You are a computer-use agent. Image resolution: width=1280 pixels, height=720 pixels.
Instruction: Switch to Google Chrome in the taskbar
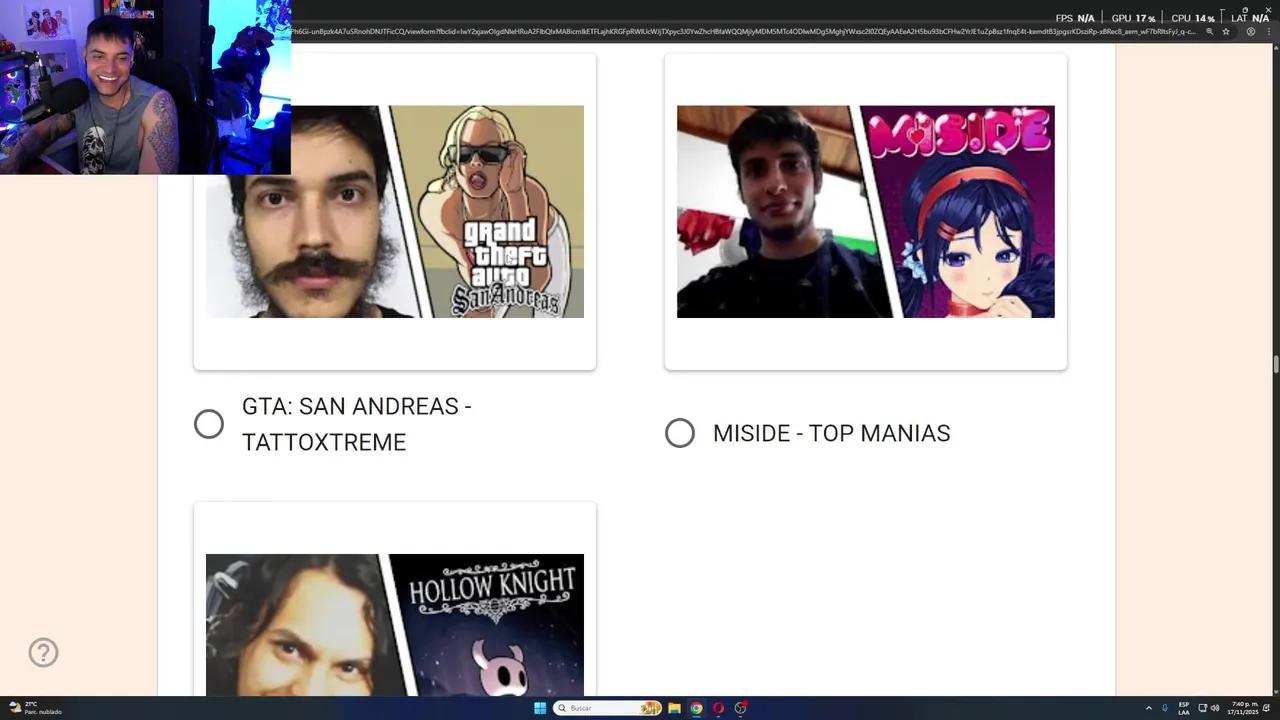696,708
